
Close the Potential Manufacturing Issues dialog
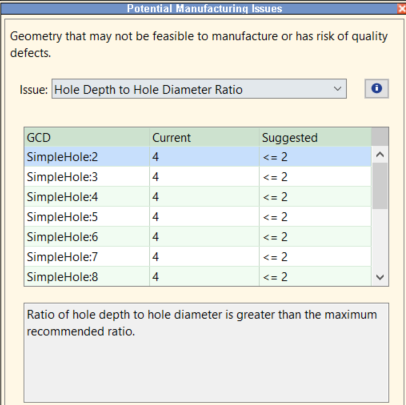click(x=402, y=8)
